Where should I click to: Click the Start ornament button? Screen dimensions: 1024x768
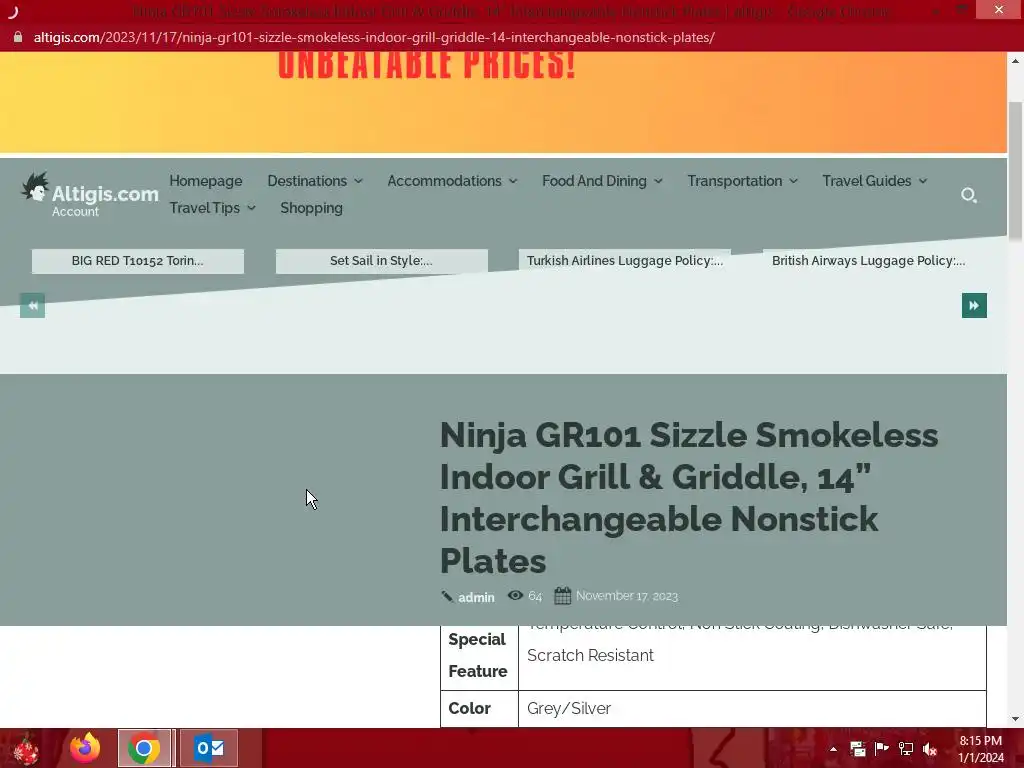tap(26, 748)
